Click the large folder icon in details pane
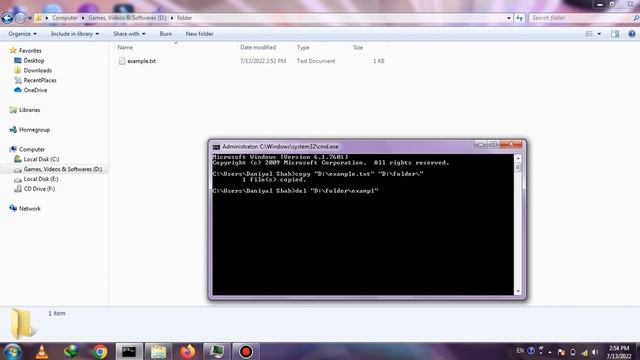640x360 pixels. click(22, 324)
